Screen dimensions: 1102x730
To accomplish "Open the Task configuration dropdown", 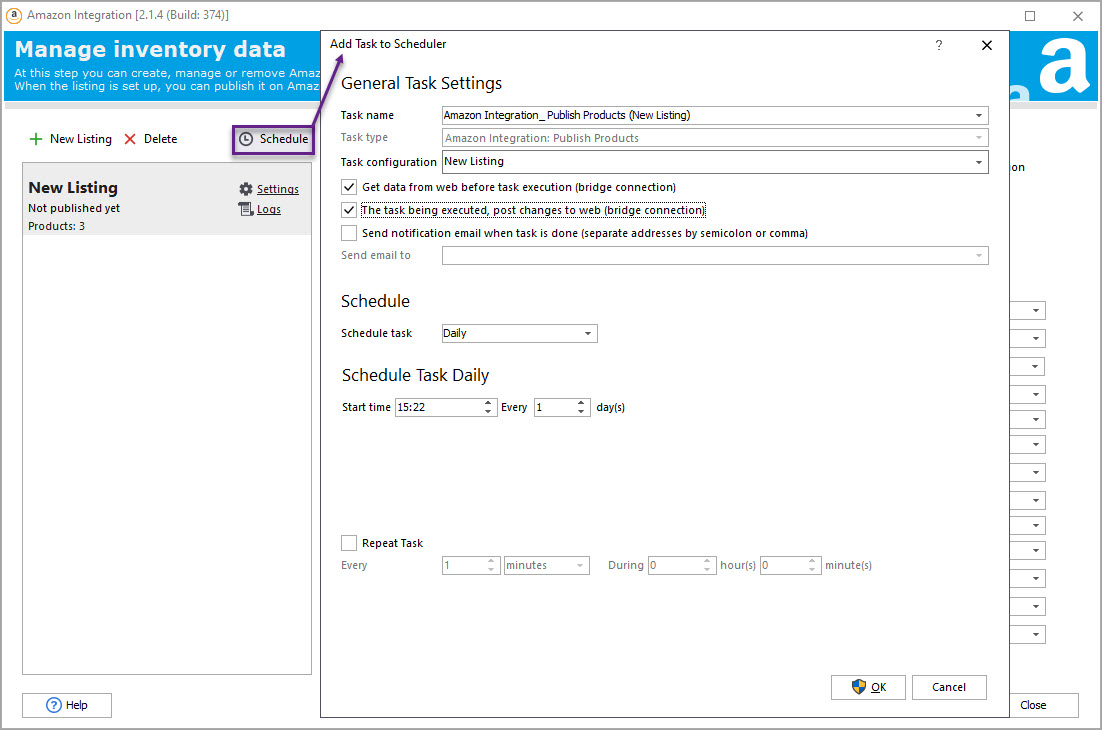I will tap(978, 162).
